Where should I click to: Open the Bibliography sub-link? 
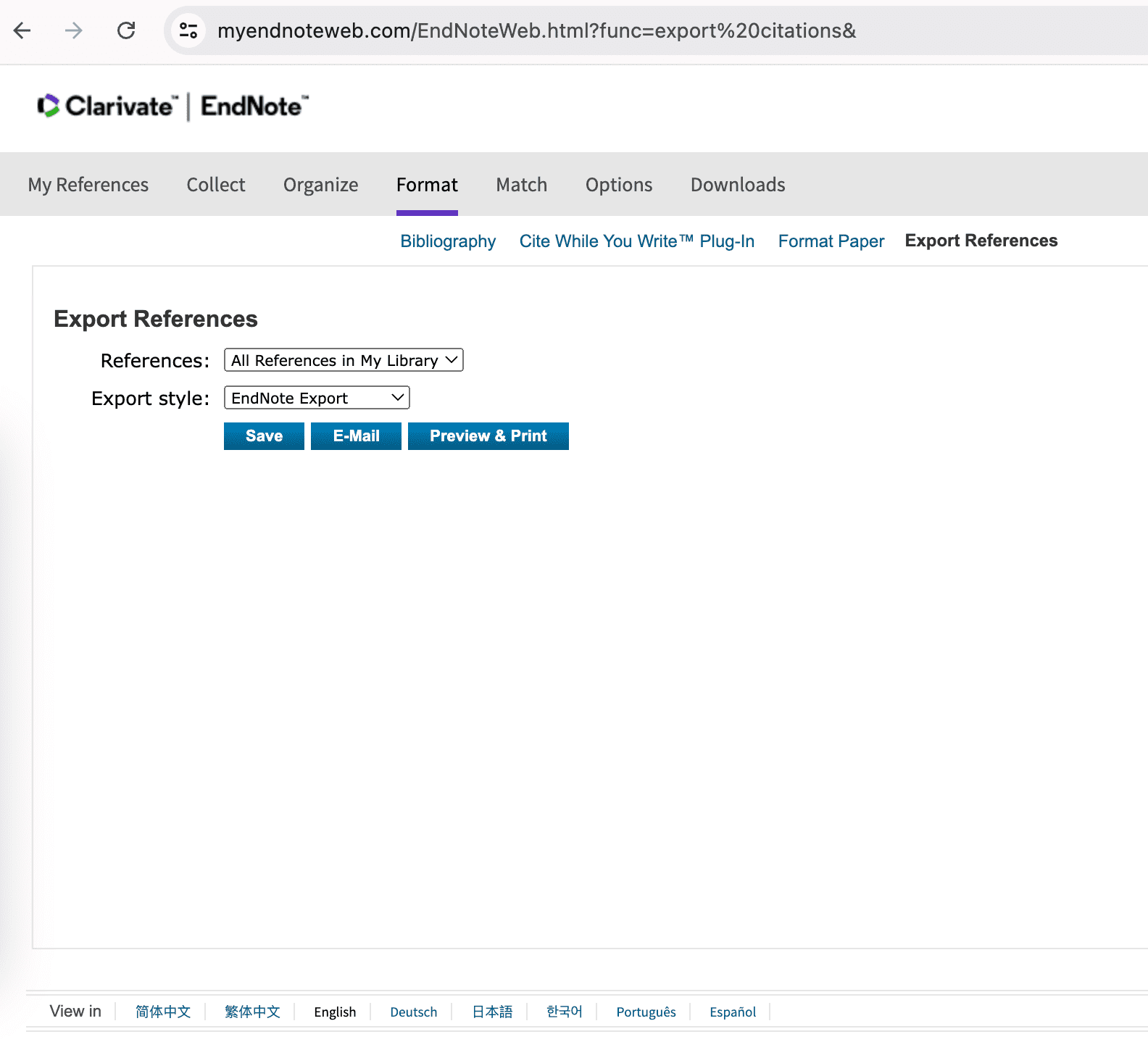448,241
